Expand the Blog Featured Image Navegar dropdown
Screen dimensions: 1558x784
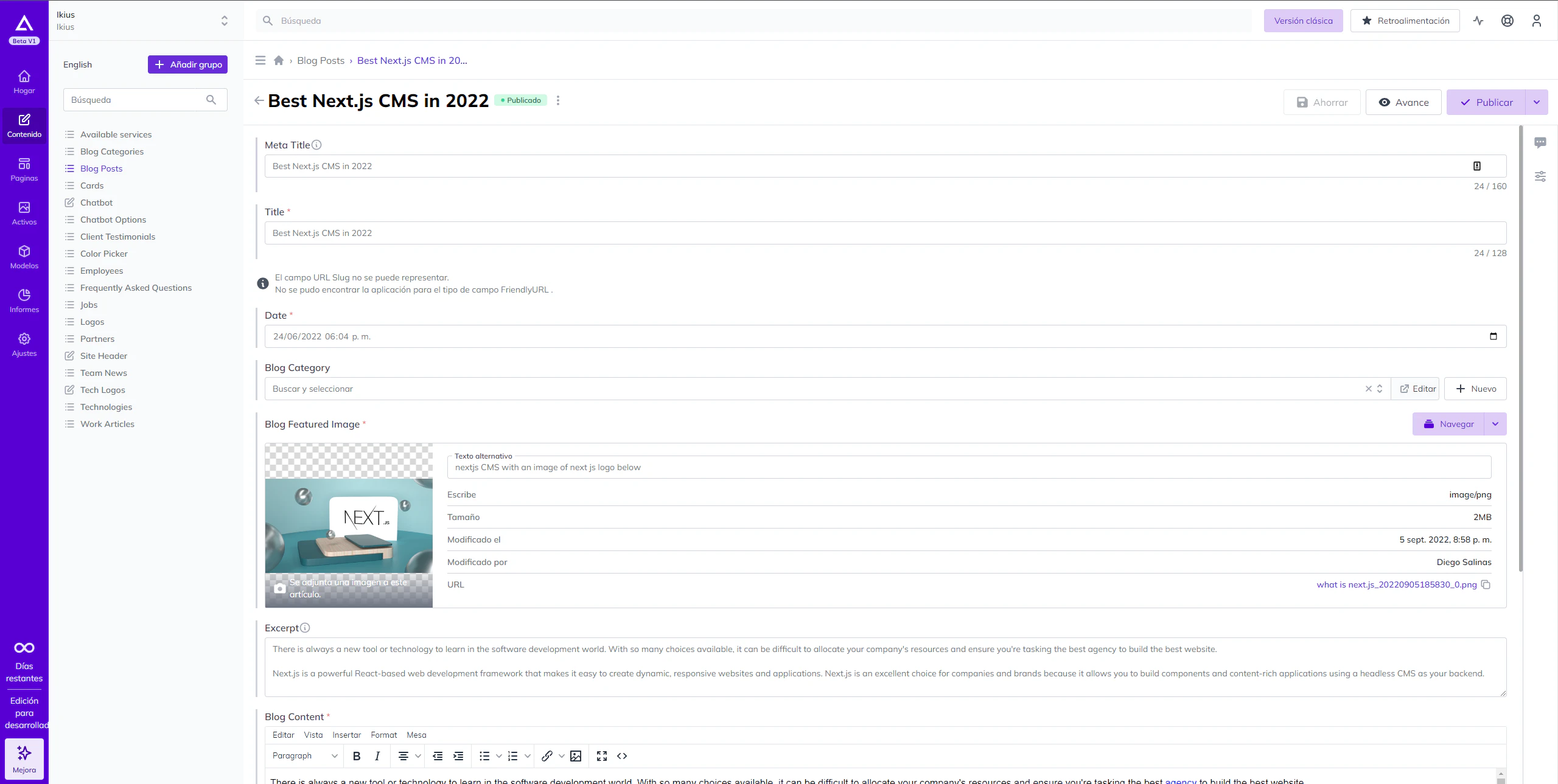(1495, 424)
